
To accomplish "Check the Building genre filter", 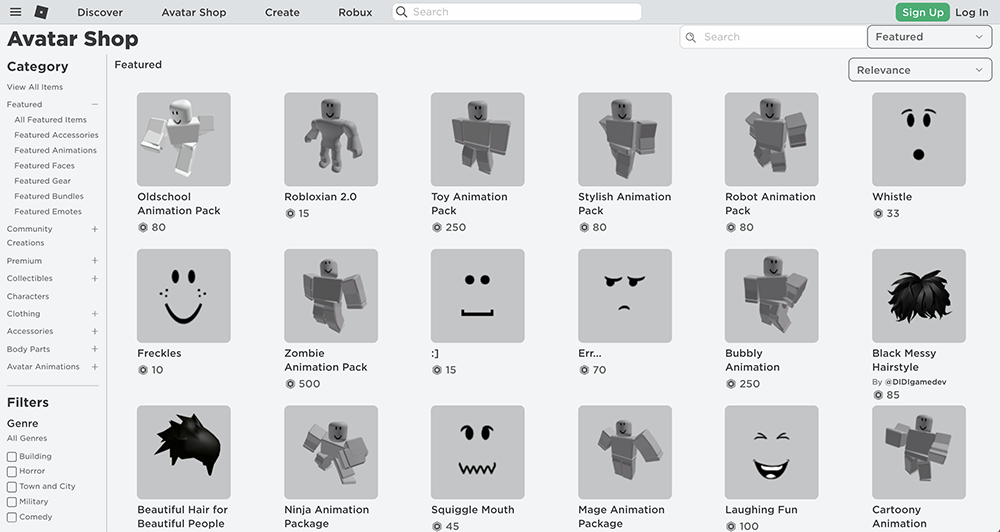I will (11, 457).
